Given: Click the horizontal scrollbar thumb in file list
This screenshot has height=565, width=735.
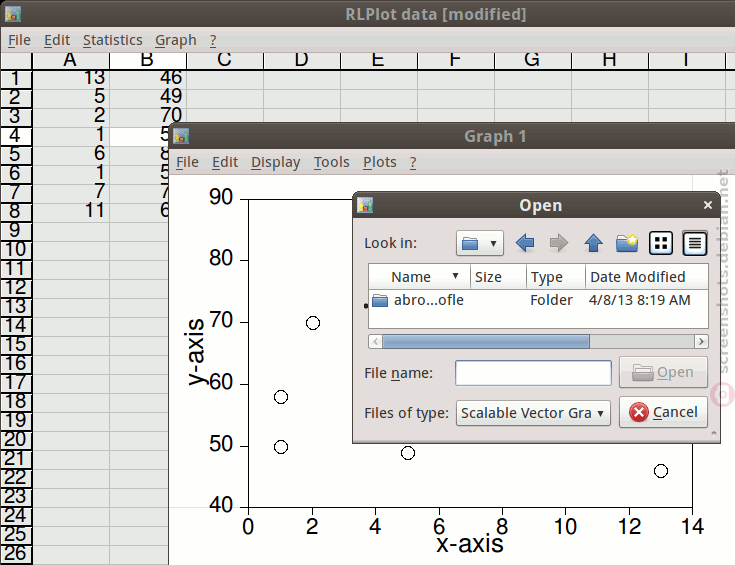Looking at the screenshot, I should [x=486, y=341].
